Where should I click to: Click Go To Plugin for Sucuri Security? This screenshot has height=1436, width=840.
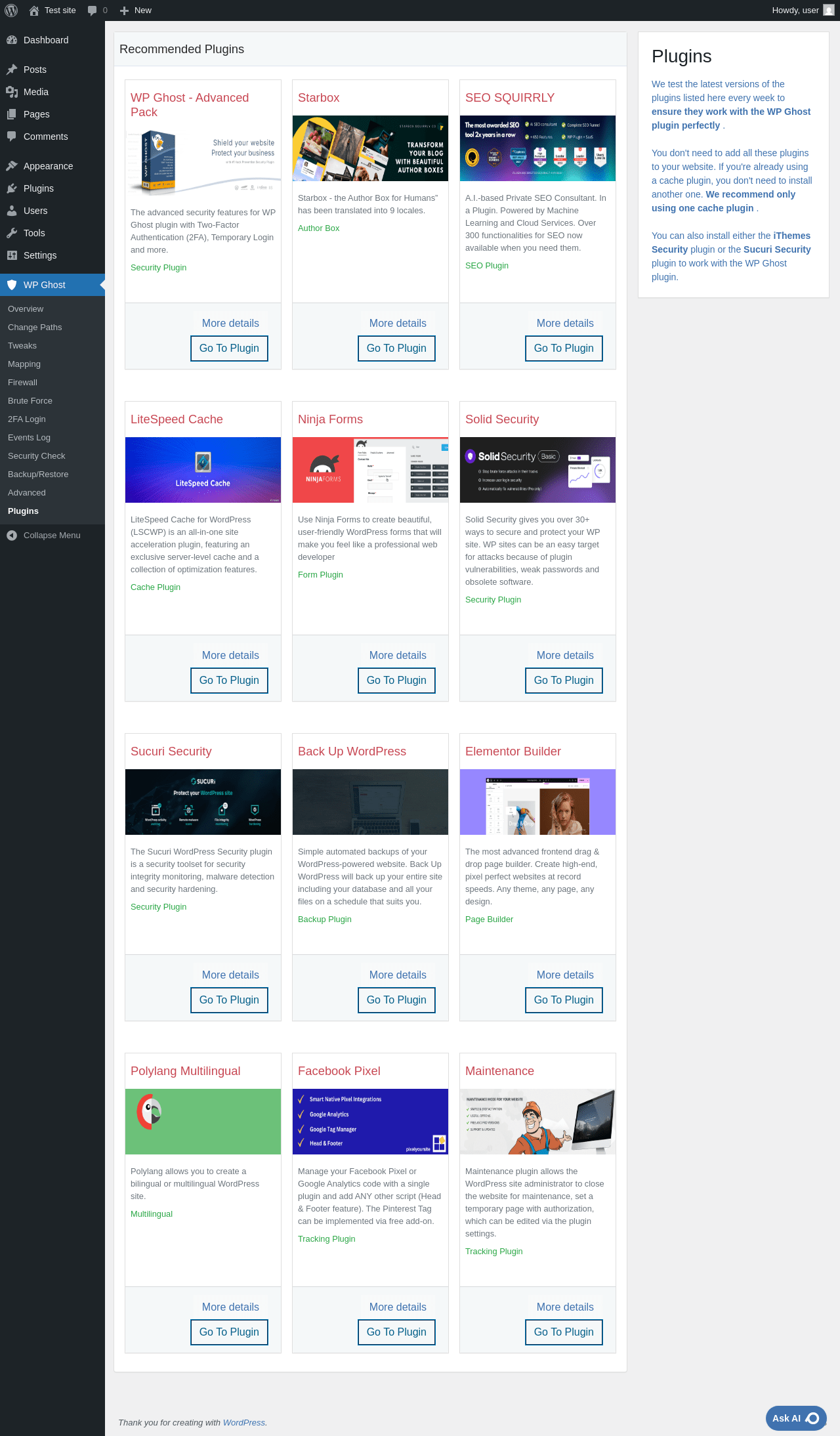pyautogui.click(x=229, y=1000)
